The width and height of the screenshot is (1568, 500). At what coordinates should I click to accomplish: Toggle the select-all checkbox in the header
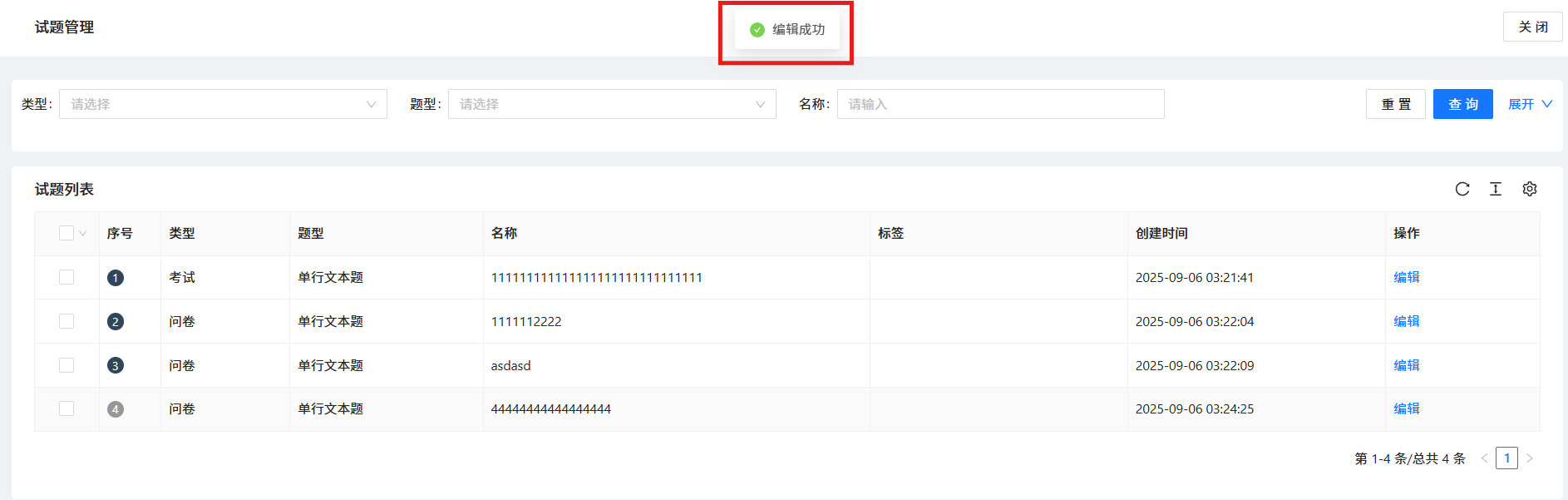(x=67, y=233)
